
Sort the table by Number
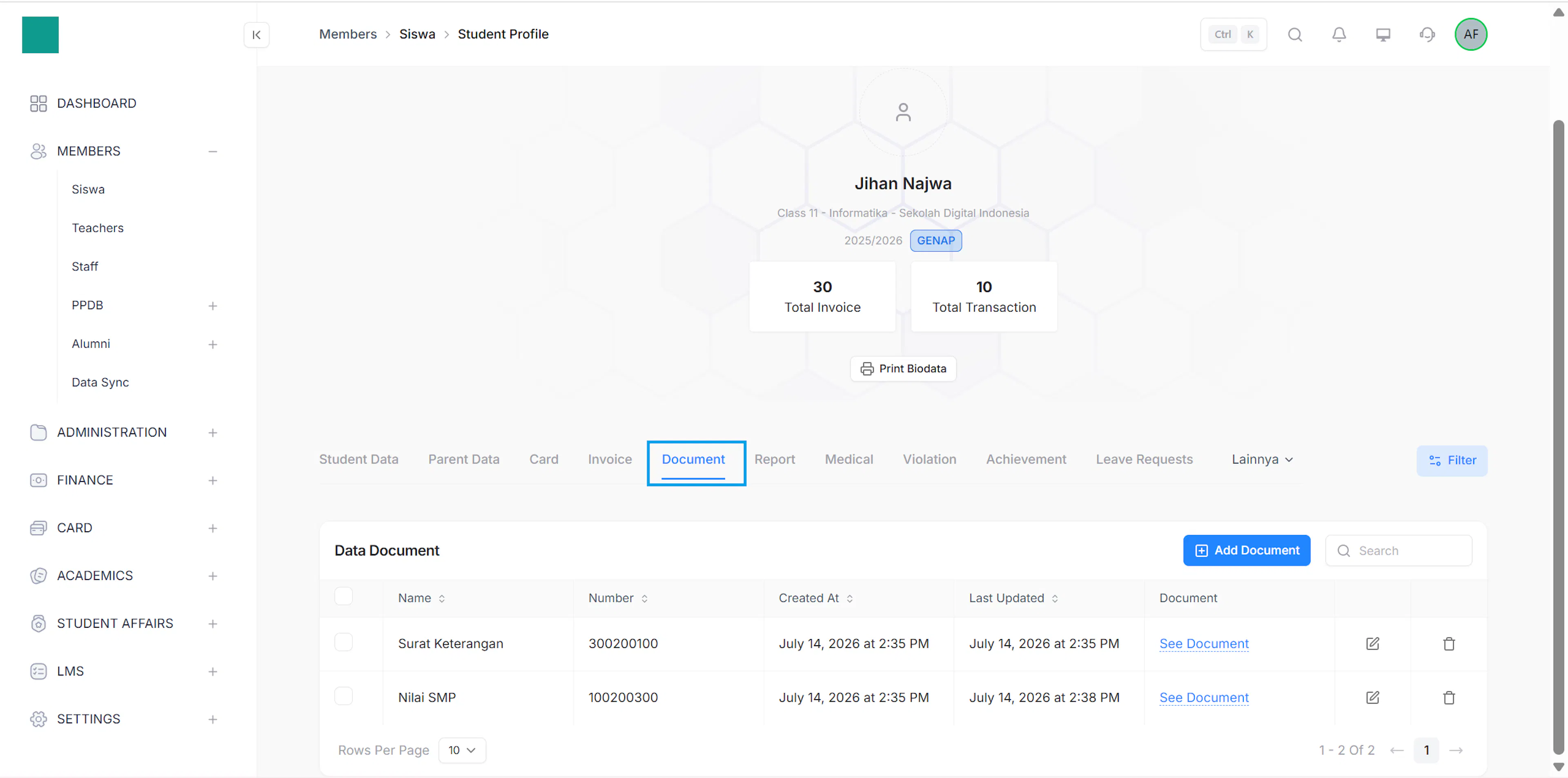coord(644,598)
